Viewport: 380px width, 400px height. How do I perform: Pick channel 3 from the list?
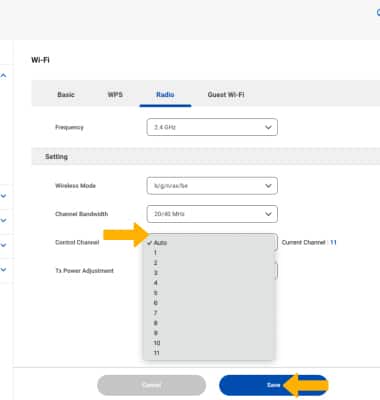(x=209, y=273)
